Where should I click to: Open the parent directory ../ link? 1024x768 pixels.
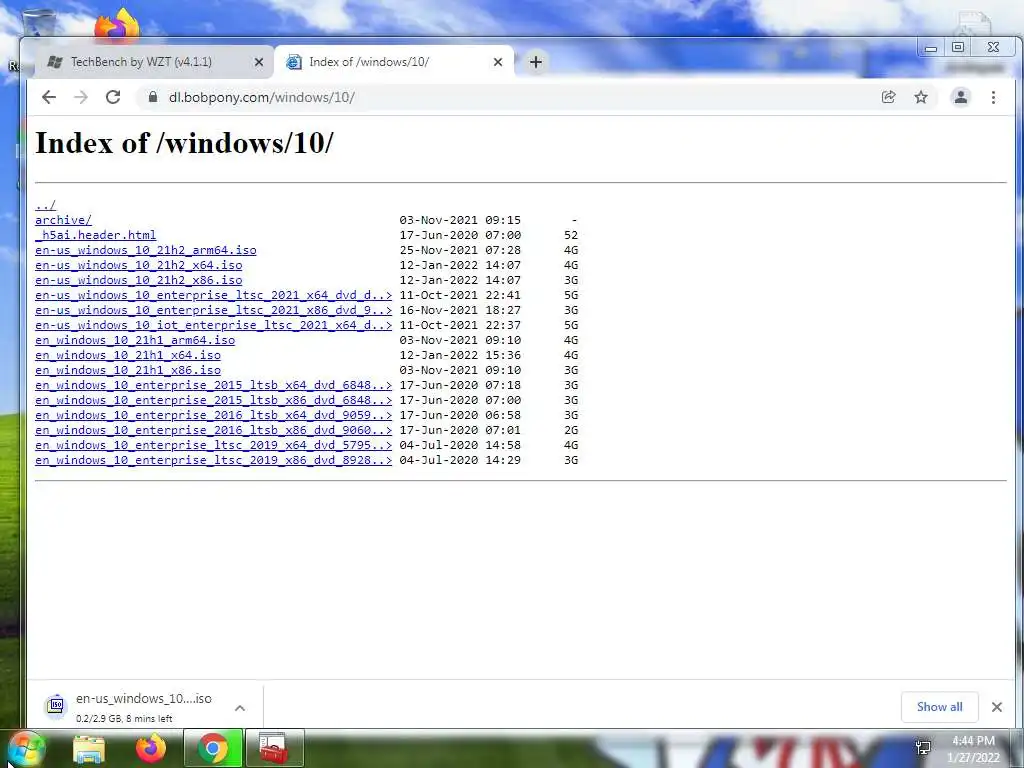[46, 205]
